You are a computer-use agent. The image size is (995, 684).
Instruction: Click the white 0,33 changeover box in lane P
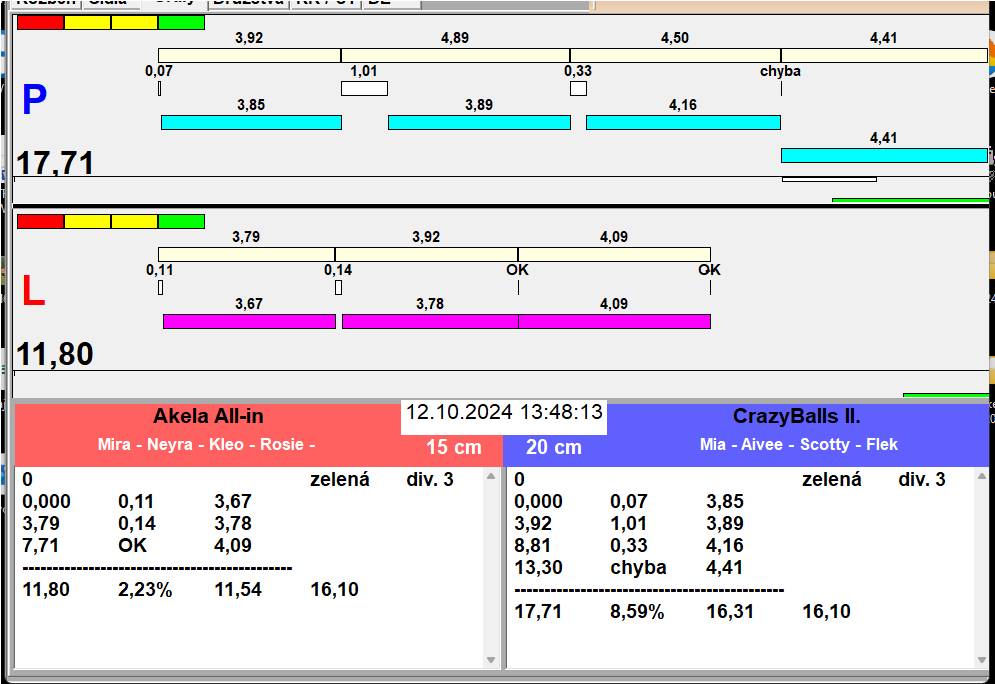[x=578, y=89]
